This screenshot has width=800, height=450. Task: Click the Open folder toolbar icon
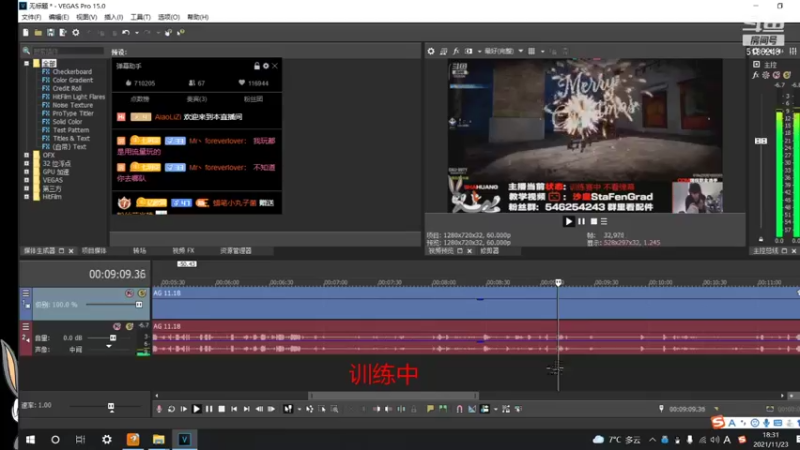(x=38, y=33)
